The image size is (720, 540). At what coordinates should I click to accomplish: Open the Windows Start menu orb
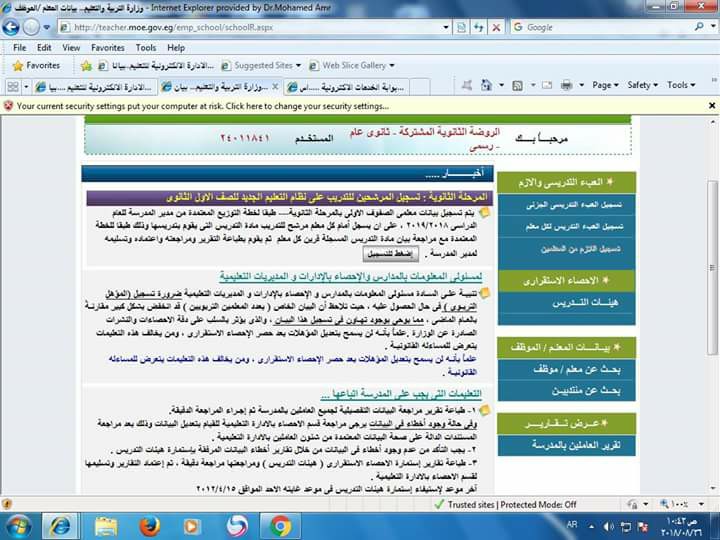[x=18, y=524]
